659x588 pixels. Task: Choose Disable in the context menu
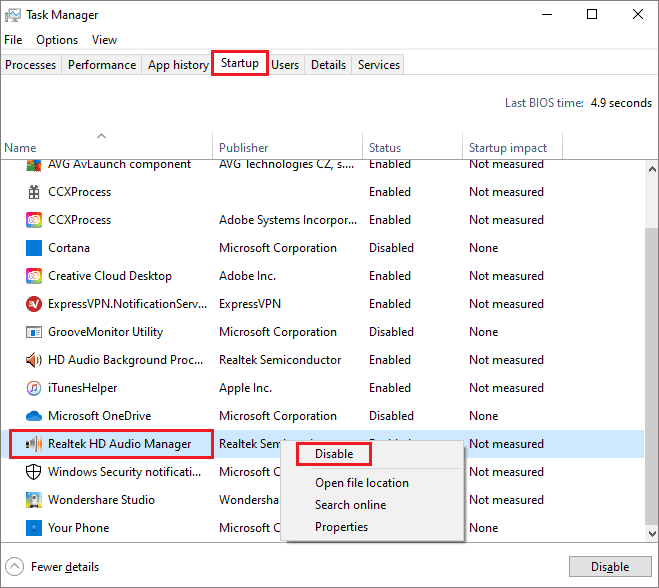click(x=334, y=454)
